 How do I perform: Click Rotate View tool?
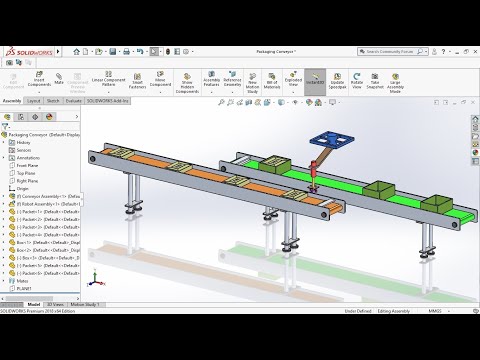pyautogui.click(x=357, y=81)
